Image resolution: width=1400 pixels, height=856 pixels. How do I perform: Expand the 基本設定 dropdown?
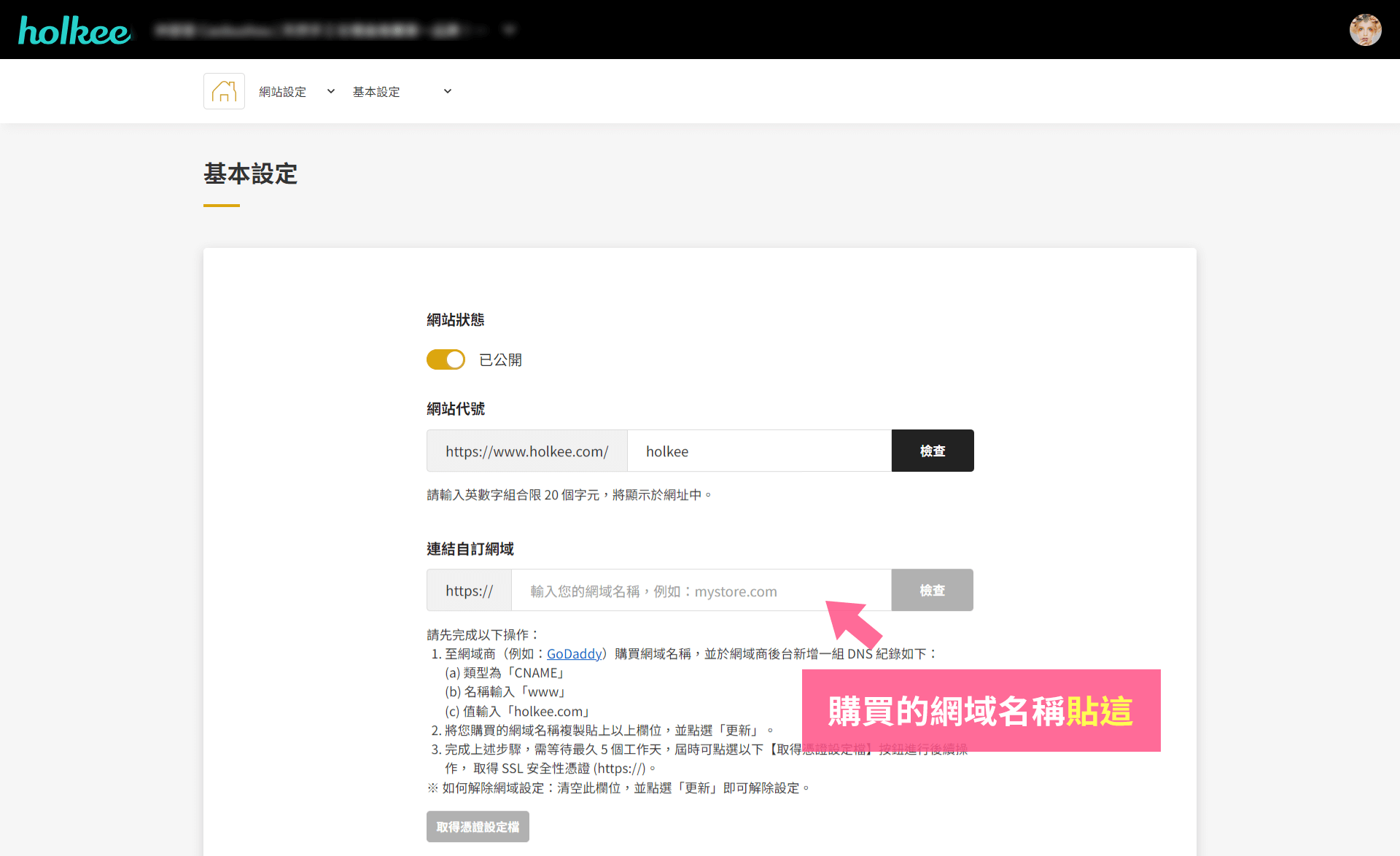[402, 92]
